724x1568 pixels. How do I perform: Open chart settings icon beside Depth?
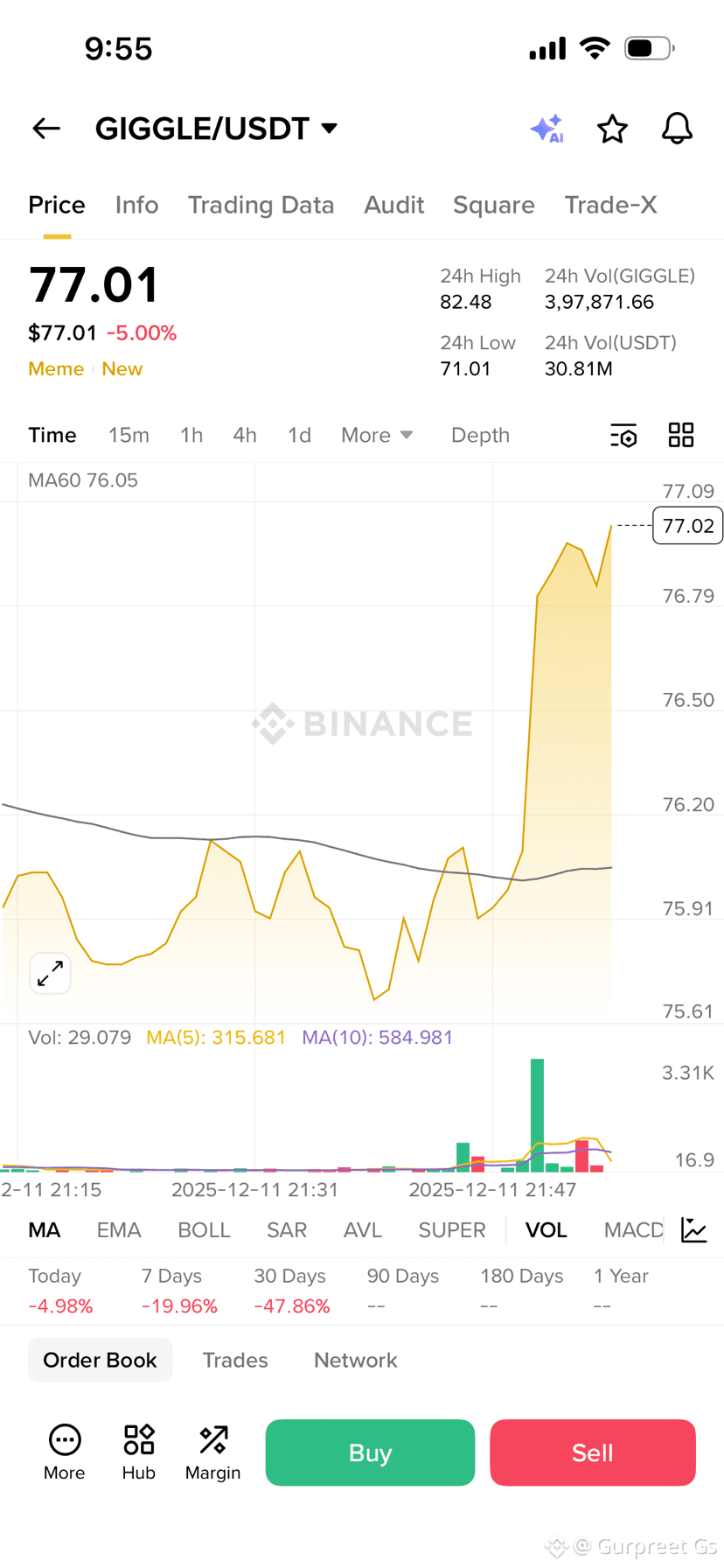tap(623, 435)
